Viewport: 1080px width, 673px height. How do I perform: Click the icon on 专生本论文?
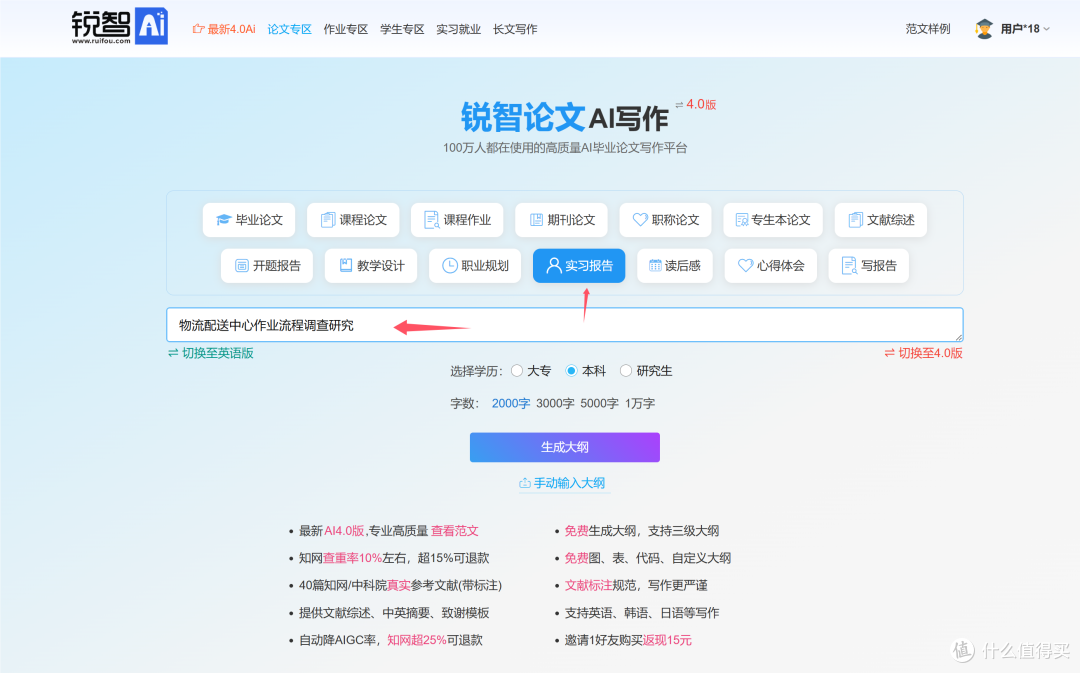(x=742, y=220)
